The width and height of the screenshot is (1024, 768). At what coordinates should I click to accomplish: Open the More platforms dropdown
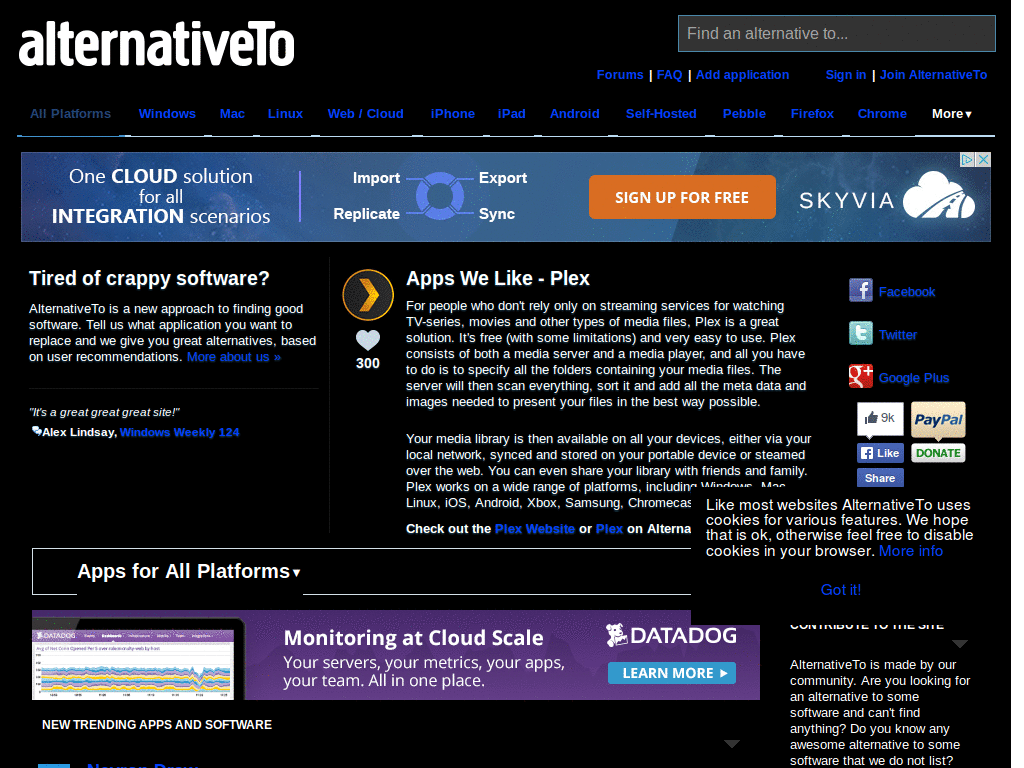pyautogui.click(x=952, y=114)
